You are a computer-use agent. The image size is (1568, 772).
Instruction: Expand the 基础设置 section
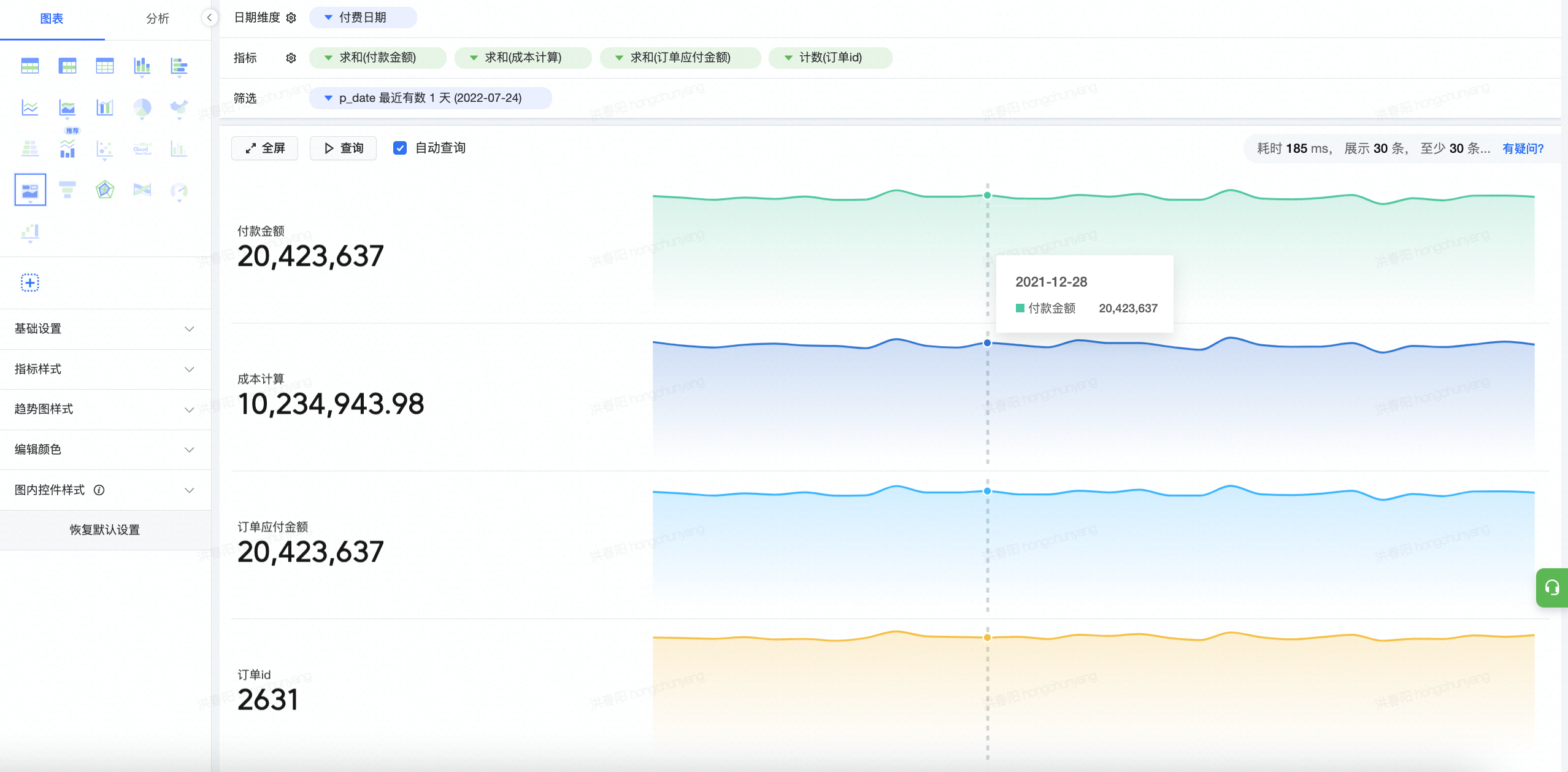[105, 329]
